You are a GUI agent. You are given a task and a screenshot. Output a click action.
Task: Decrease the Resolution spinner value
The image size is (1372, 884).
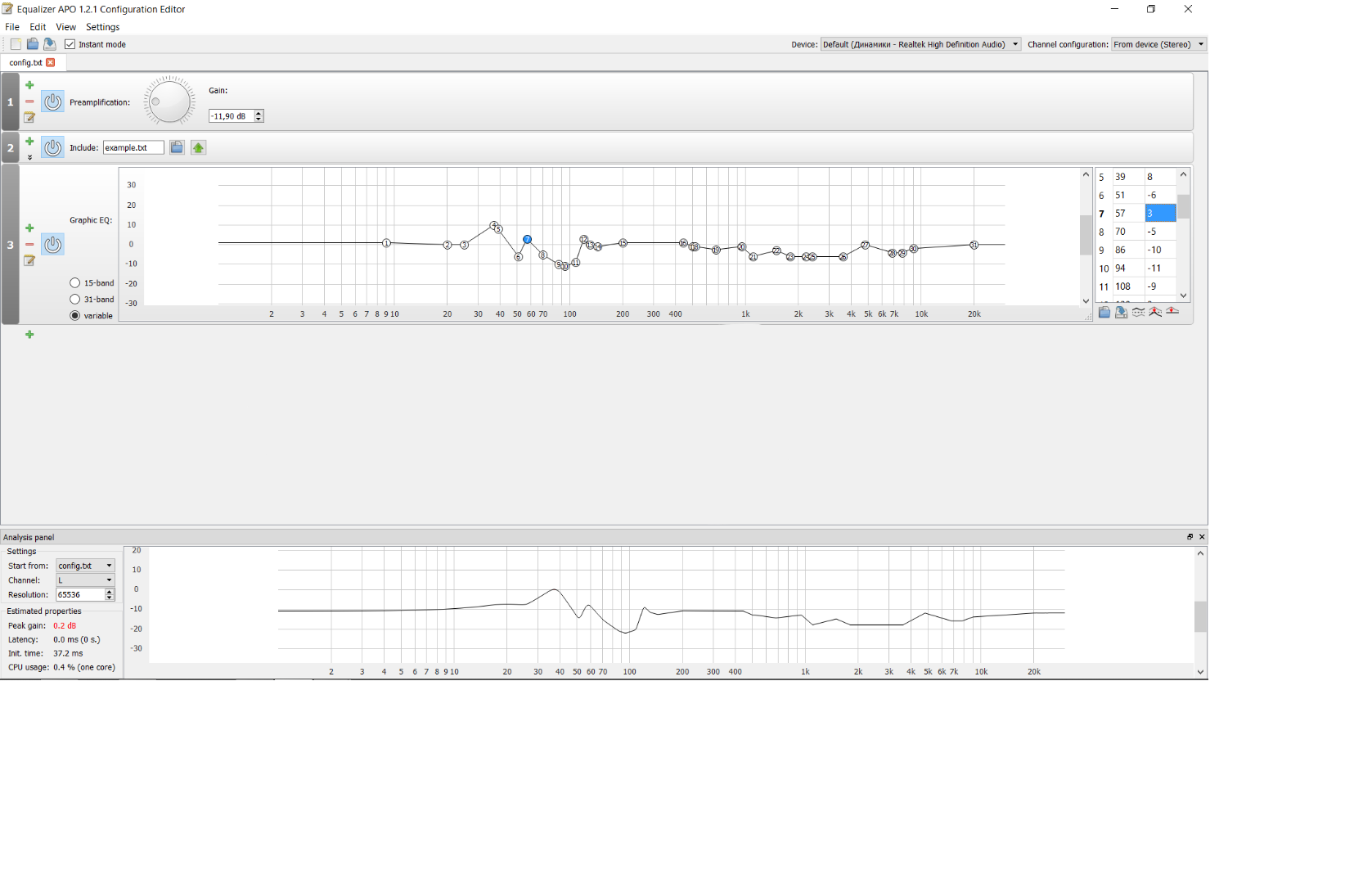[110, 598]
